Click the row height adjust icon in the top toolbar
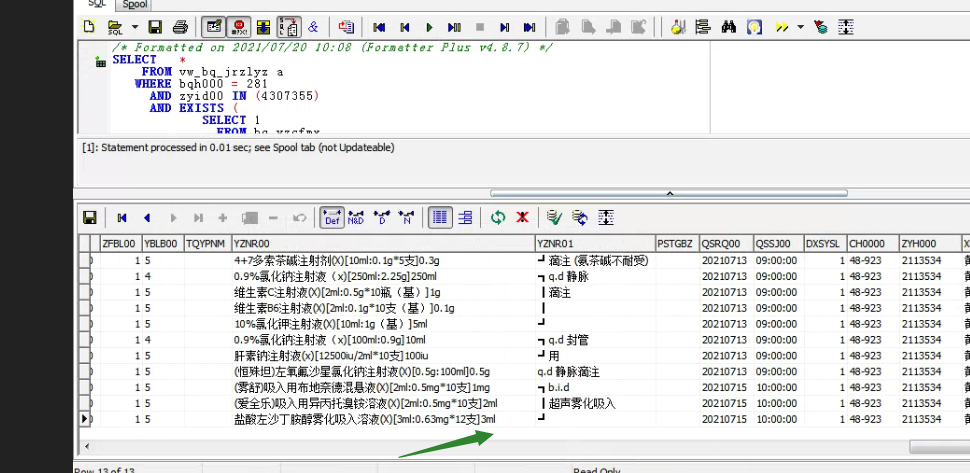Screen dimensions: 970x473 point(846,27)
